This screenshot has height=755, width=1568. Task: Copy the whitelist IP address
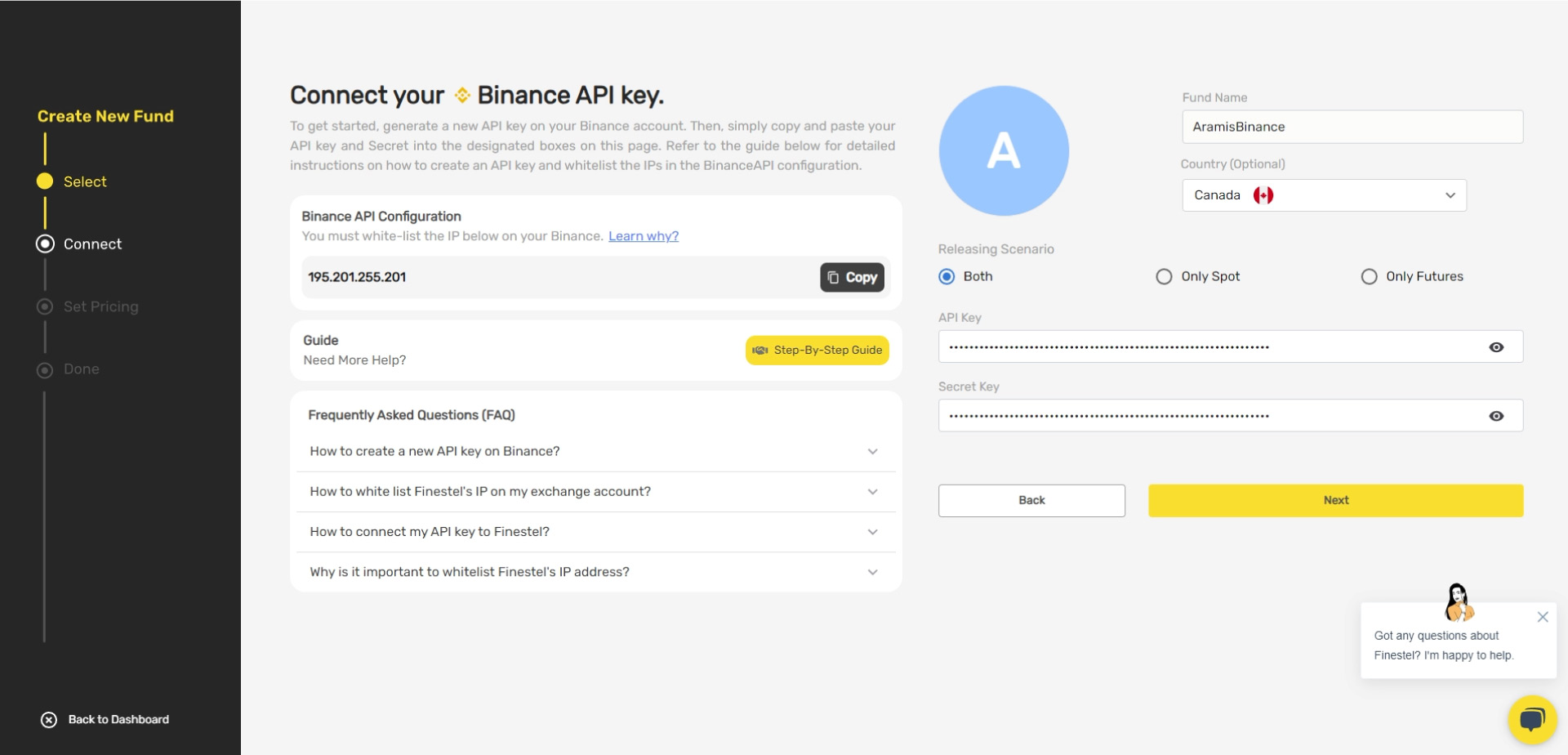[852, 277]
